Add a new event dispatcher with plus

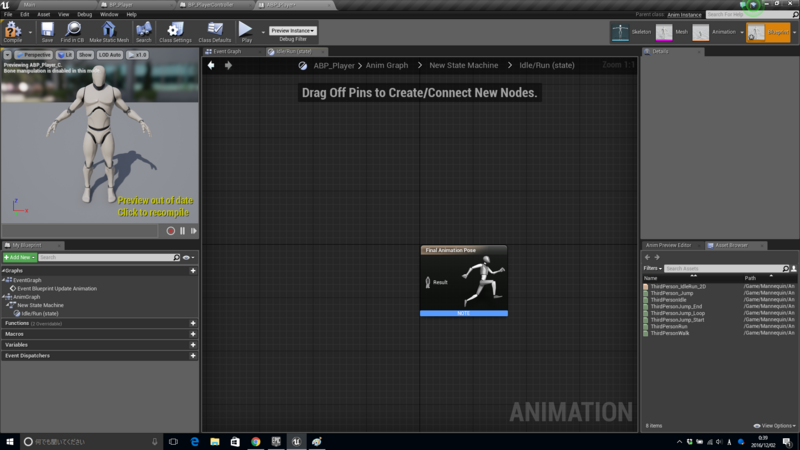click(193, 356)
